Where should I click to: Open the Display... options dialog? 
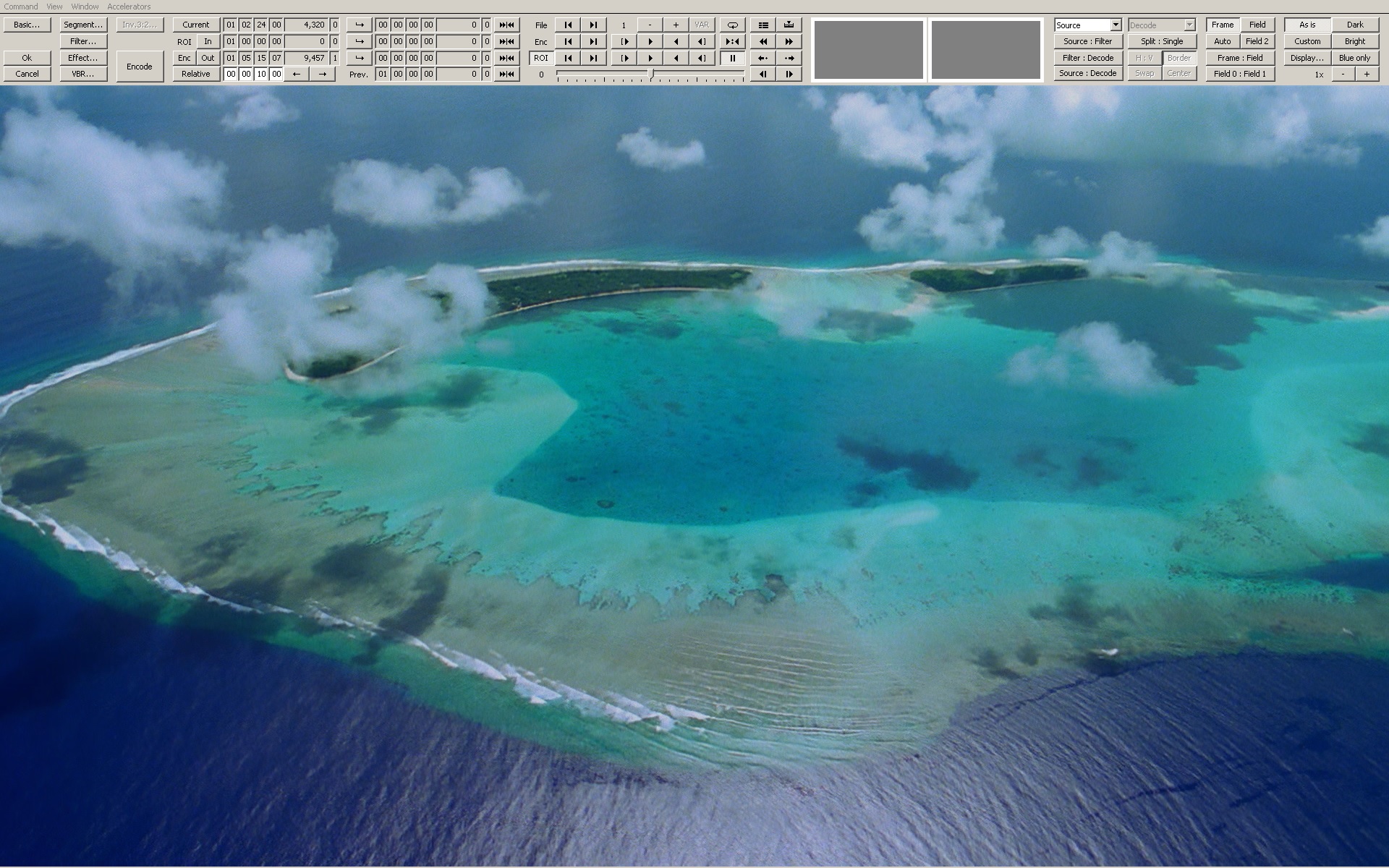pyautogui.click(x=1307, y=58)
